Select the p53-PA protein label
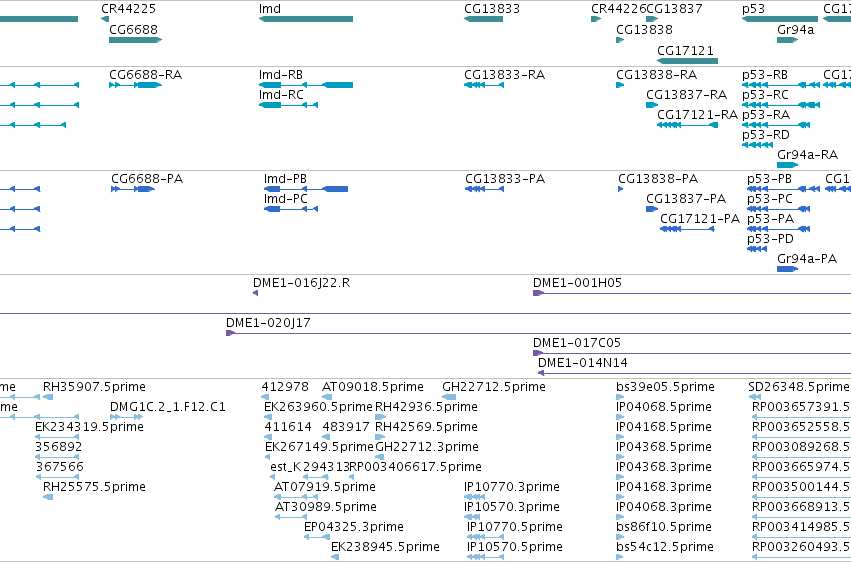851x562 pixels. (x=770, y=219)
